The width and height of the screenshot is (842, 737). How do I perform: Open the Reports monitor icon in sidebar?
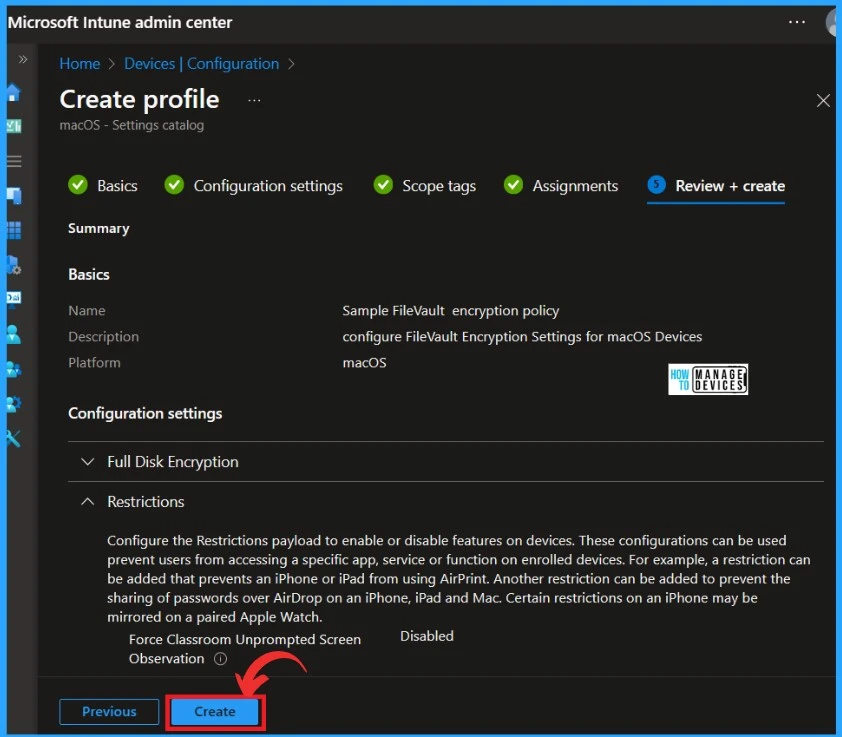point(14,299)
